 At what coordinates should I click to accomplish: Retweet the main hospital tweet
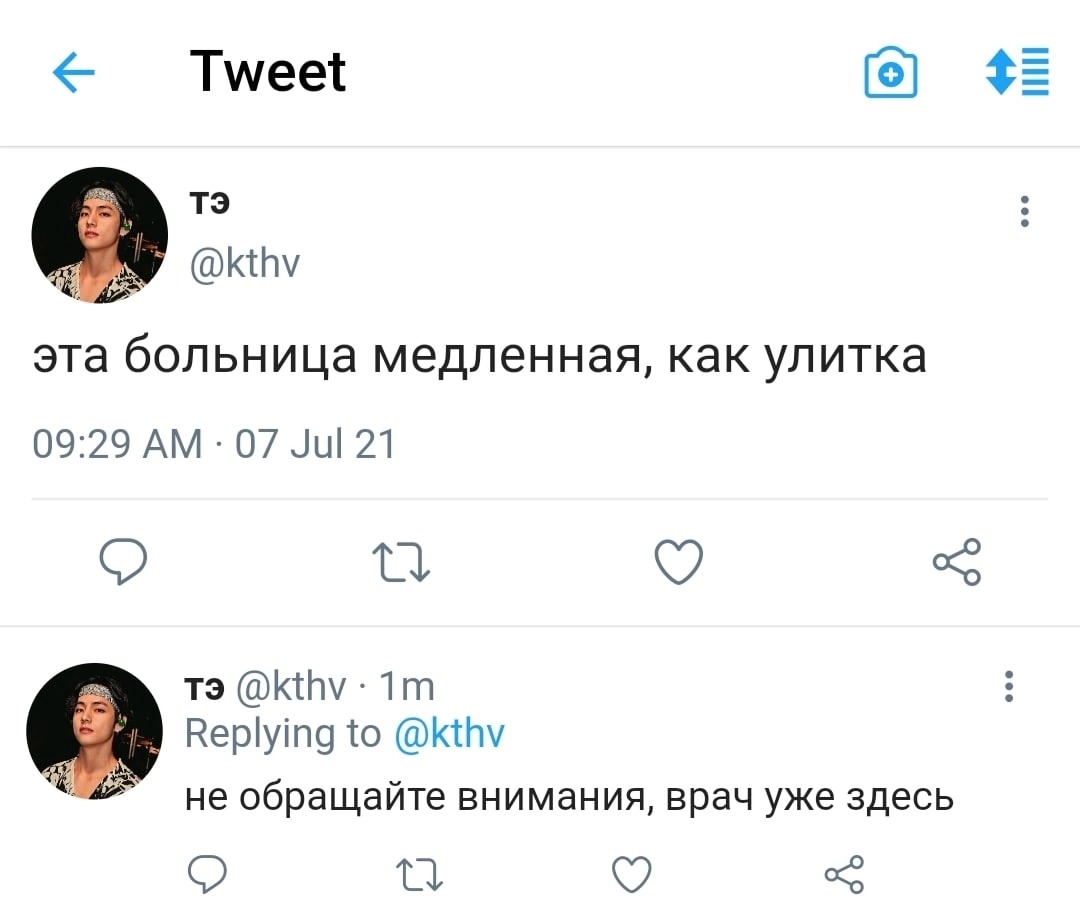400,562
